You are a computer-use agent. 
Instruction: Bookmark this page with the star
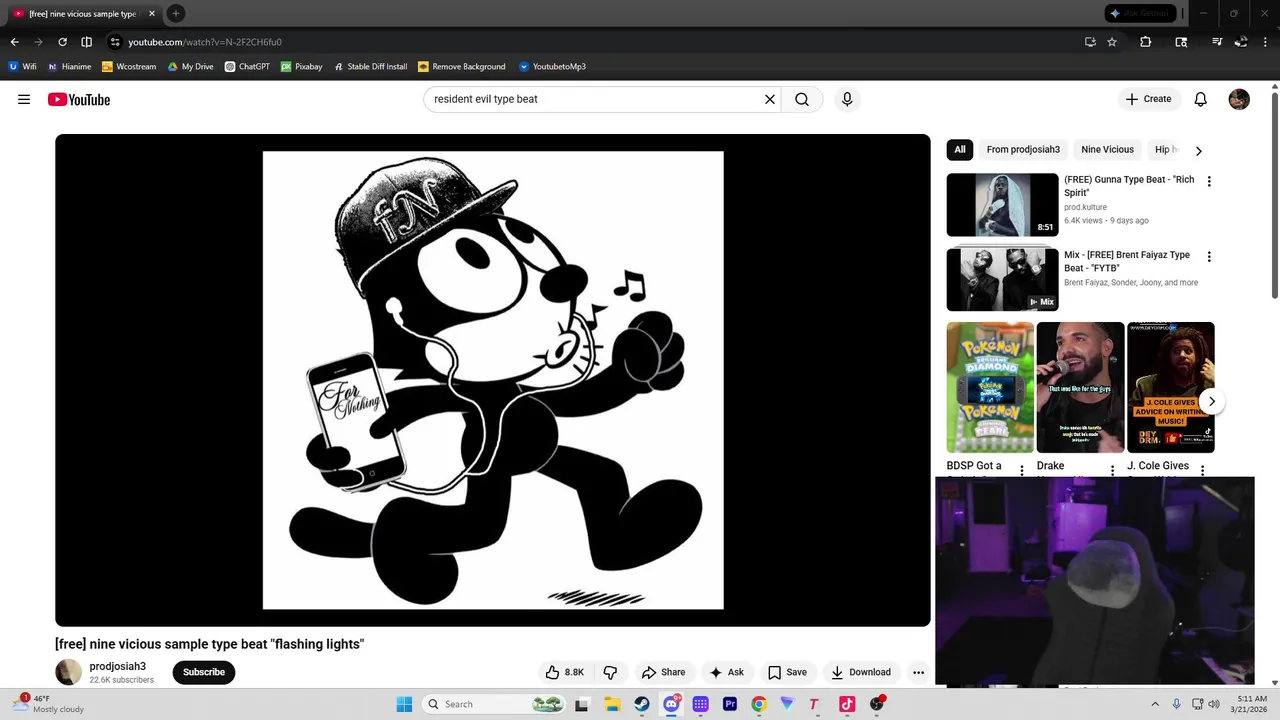[x=1112, y=42]
